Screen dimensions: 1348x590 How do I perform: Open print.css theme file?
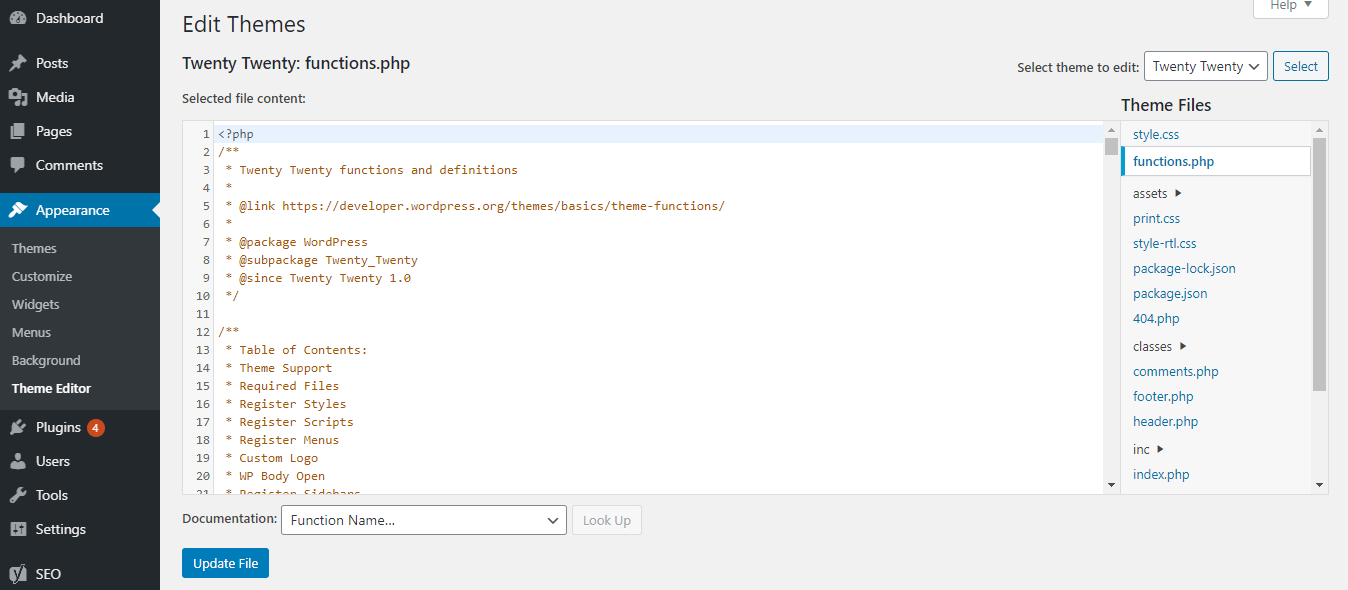[1157, 218]
